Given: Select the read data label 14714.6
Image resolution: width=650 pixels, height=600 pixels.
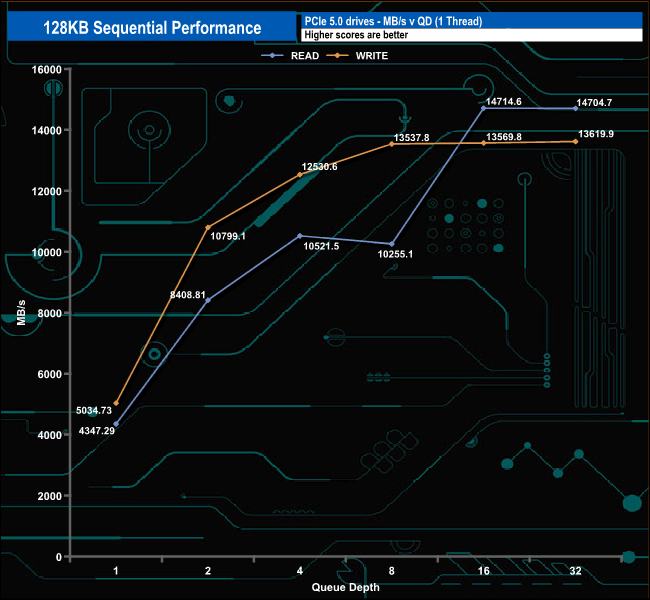Looking at the screenshot, I should tap(504, 102).
